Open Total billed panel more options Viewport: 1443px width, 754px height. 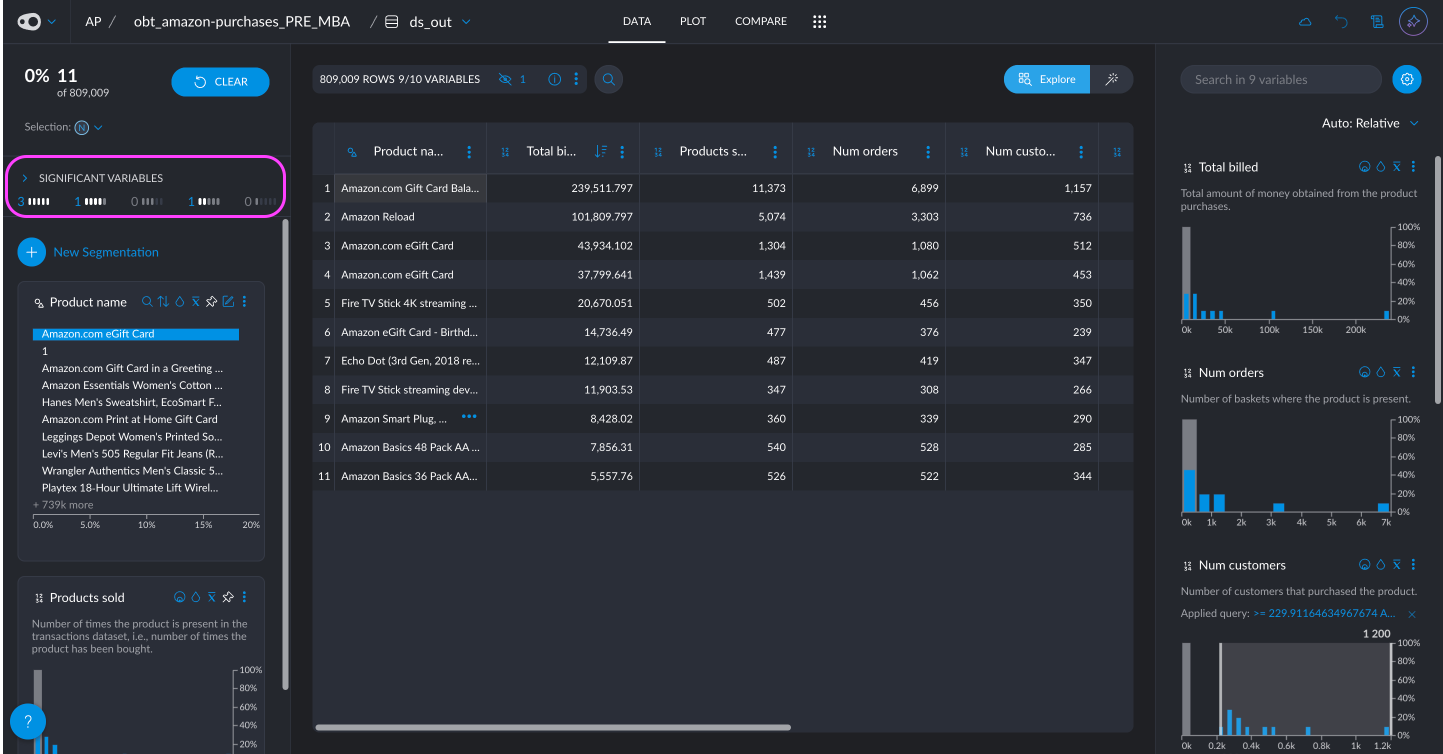pos(1413,167)
